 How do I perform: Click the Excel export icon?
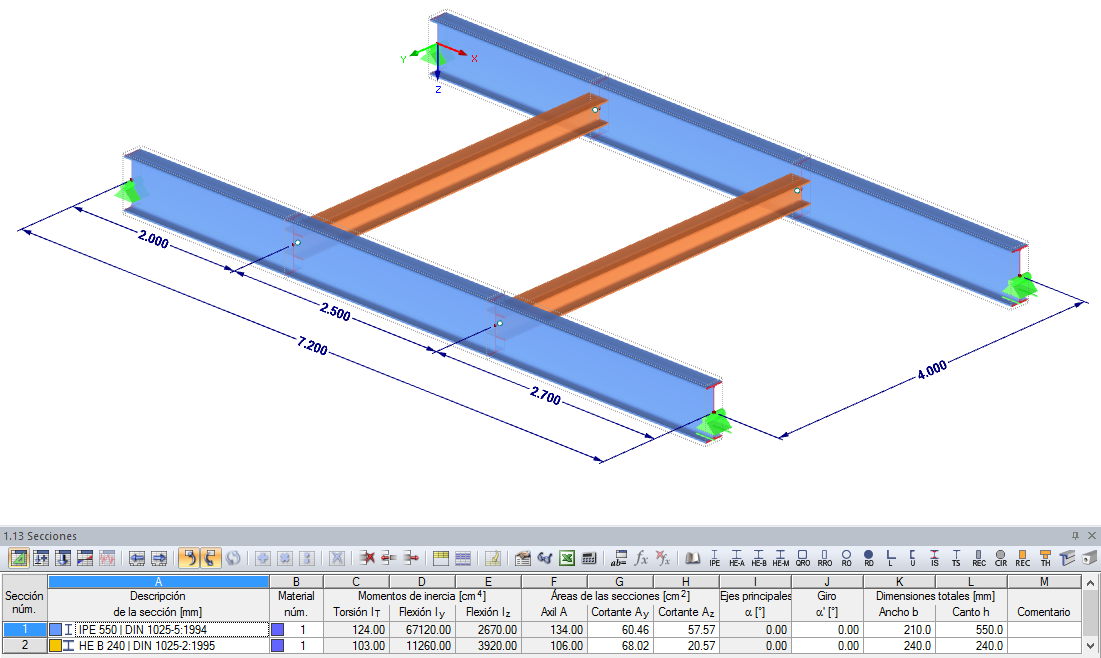point(567,558)
